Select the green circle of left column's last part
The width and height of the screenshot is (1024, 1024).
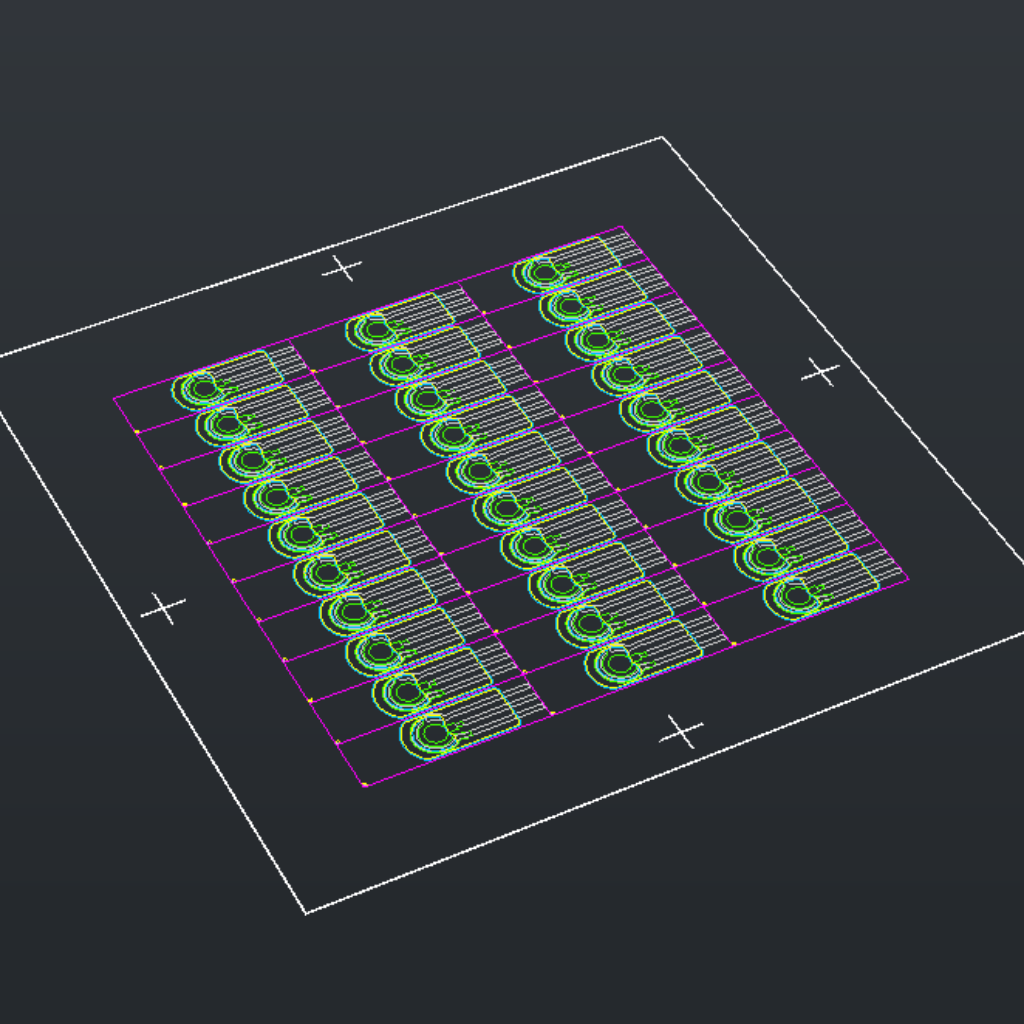tap(432, 734)
